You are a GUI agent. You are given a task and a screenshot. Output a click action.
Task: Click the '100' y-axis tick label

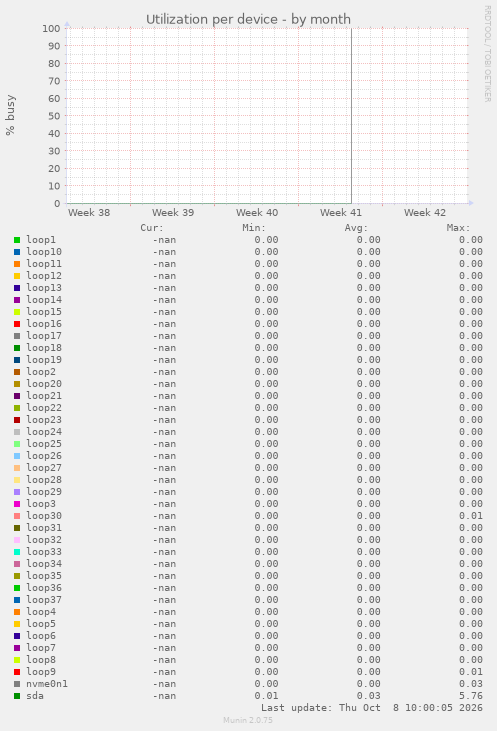point(51,28)
